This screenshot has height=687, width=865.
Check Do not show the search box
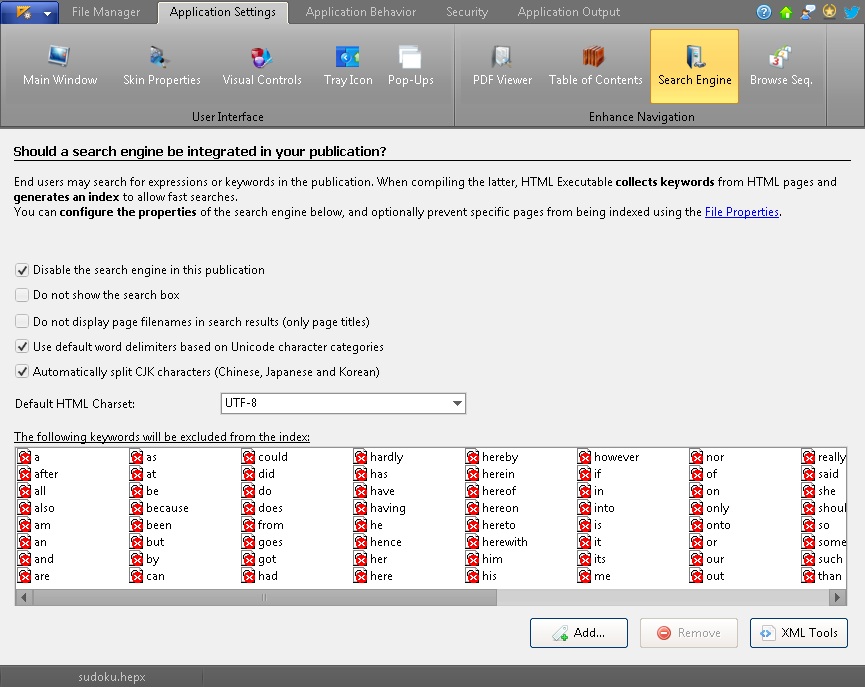tap(22, 295)
